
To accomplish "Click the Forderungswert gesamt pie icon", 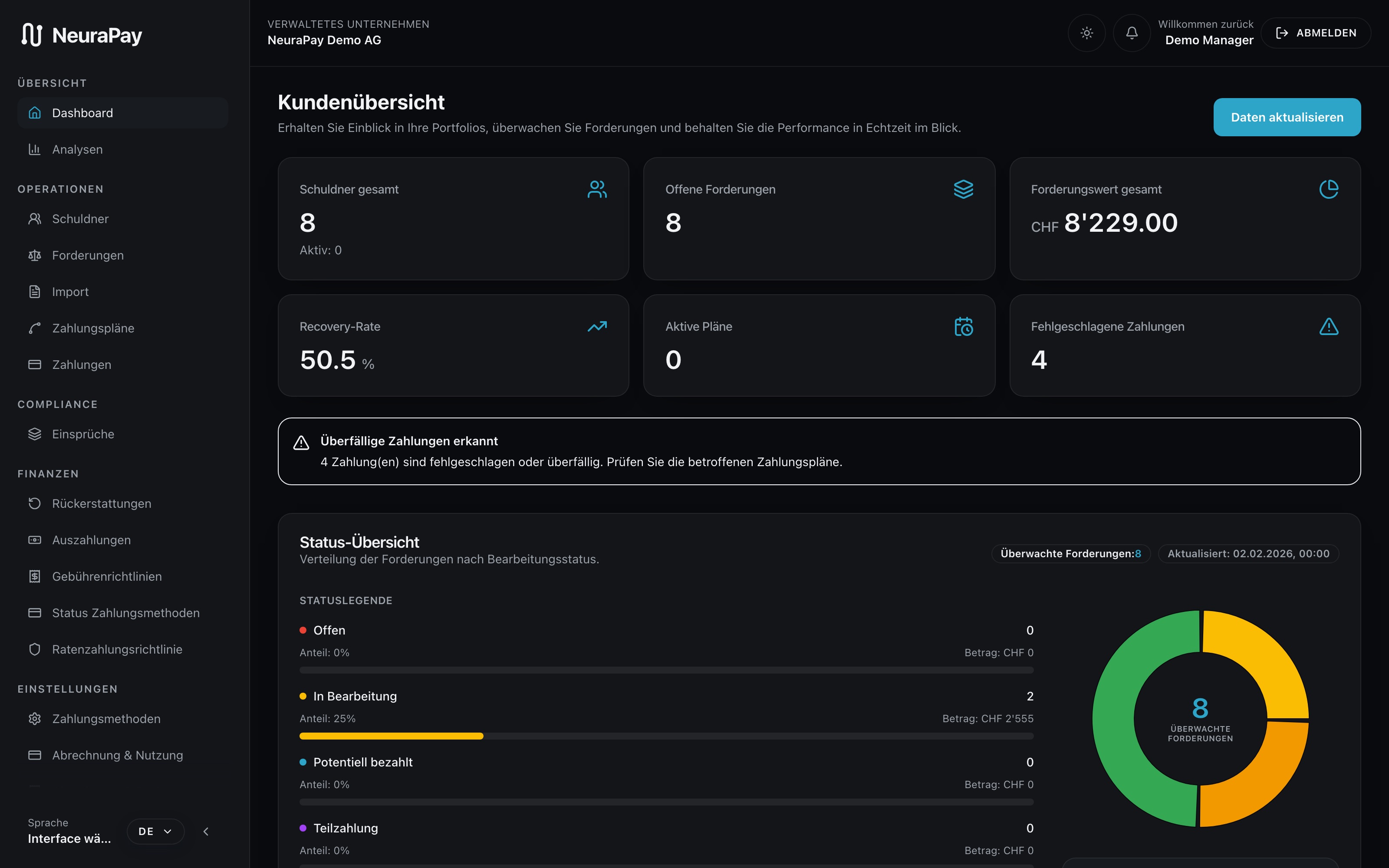I will (x=1329, y=190).
